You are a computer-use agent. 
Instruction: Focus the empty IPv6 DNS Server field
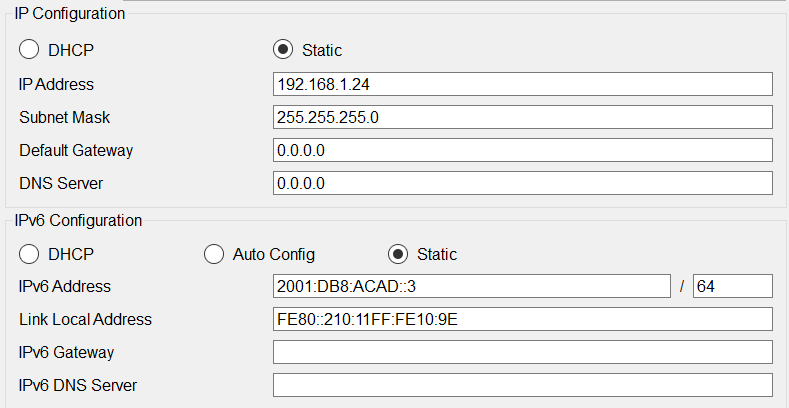coord(523,385)
